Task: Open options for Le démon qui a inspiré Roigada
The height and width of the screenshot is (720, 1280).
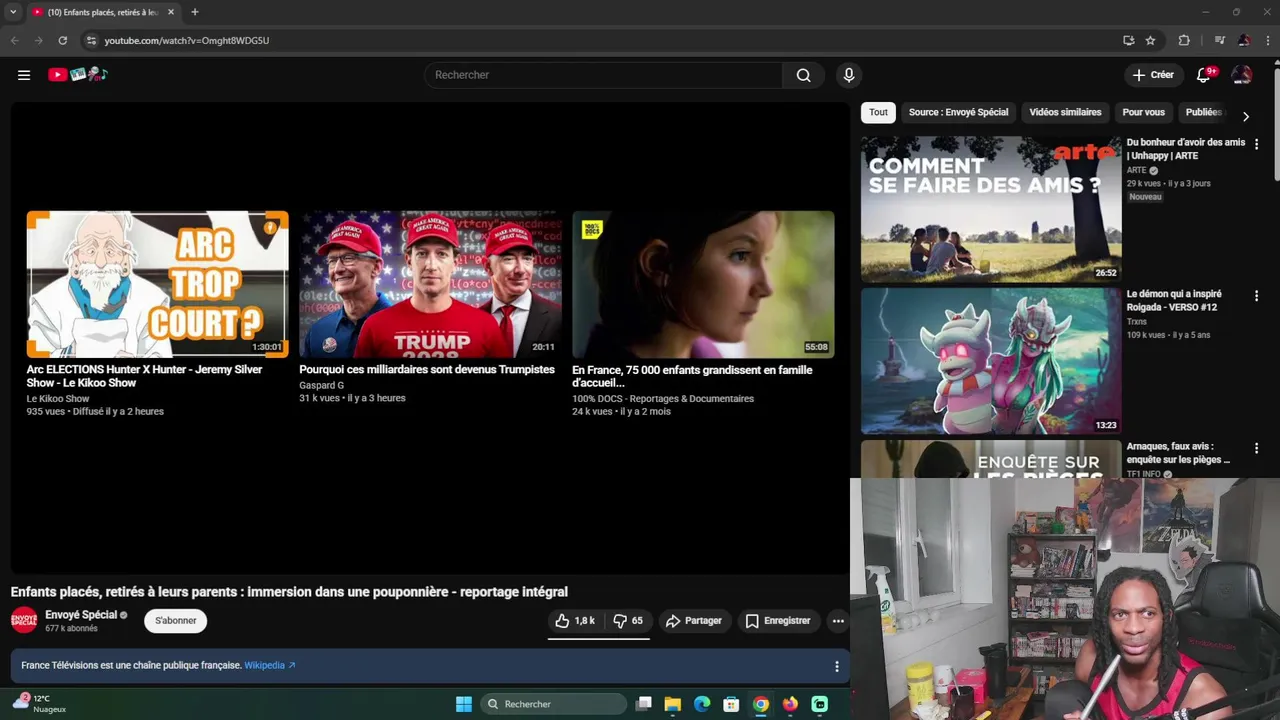Action: click(x=1256, y=296)
